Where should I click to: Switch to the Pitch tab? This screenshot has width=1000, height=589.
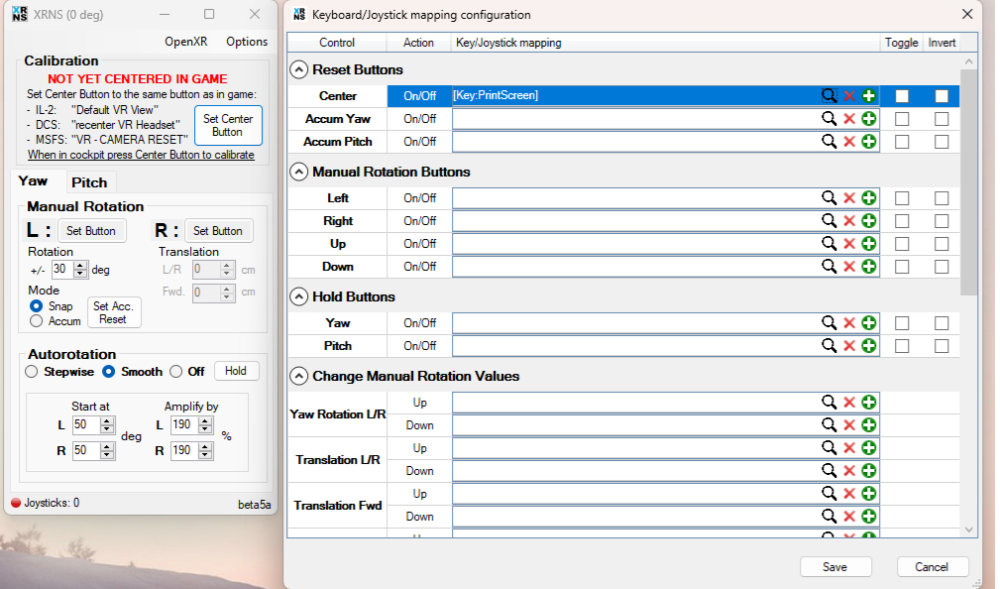[x=89, y=183]
